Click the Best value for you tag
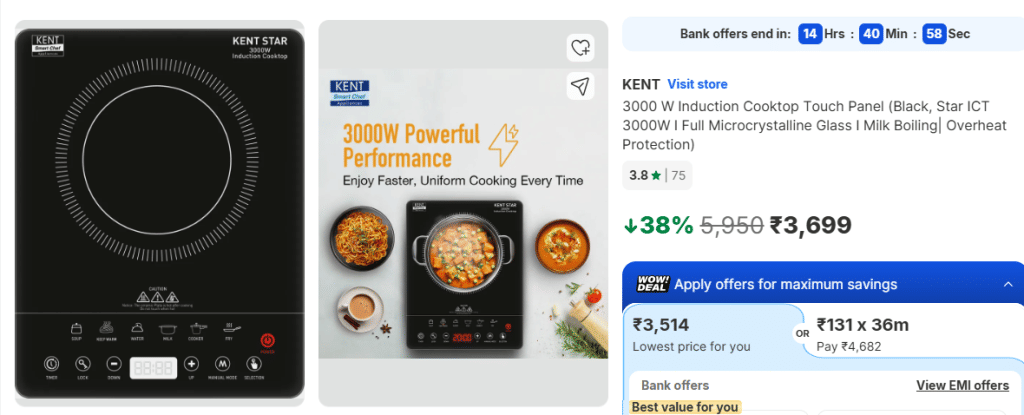Viewport: 1024px width, 415px height. point(685,407)
